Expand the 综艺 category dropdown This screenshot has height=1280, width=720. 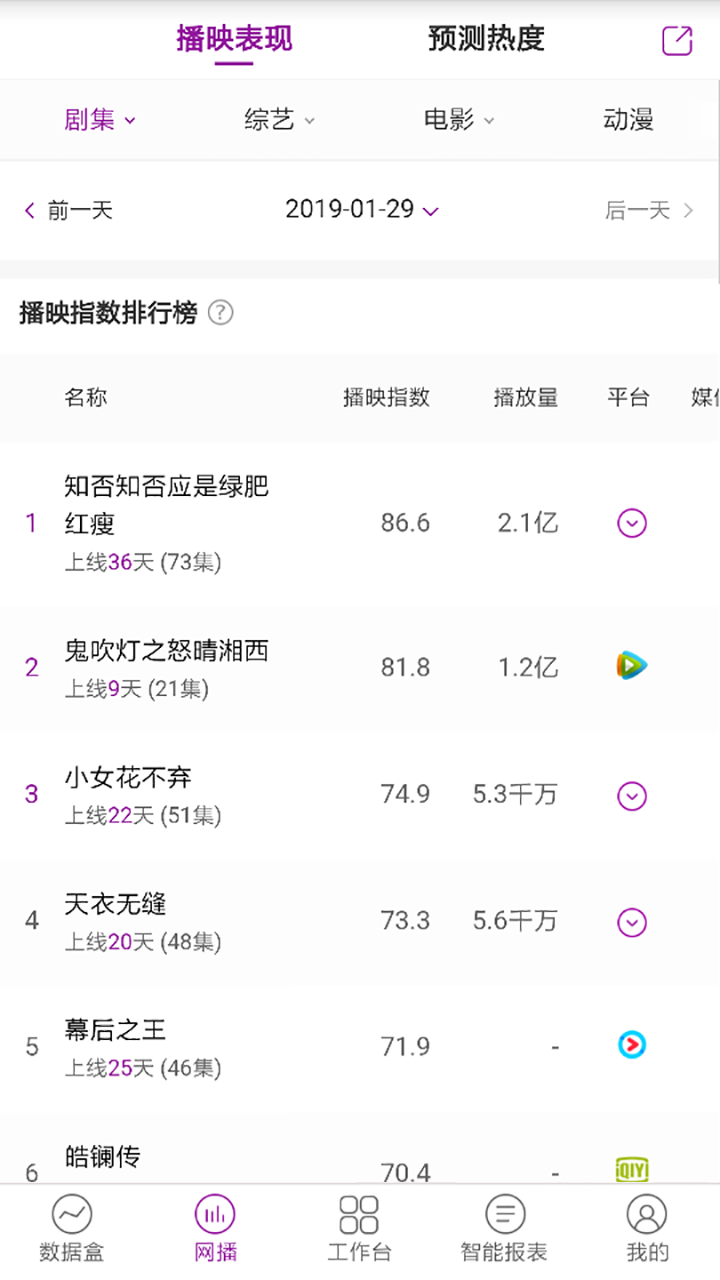pos(279,121)
